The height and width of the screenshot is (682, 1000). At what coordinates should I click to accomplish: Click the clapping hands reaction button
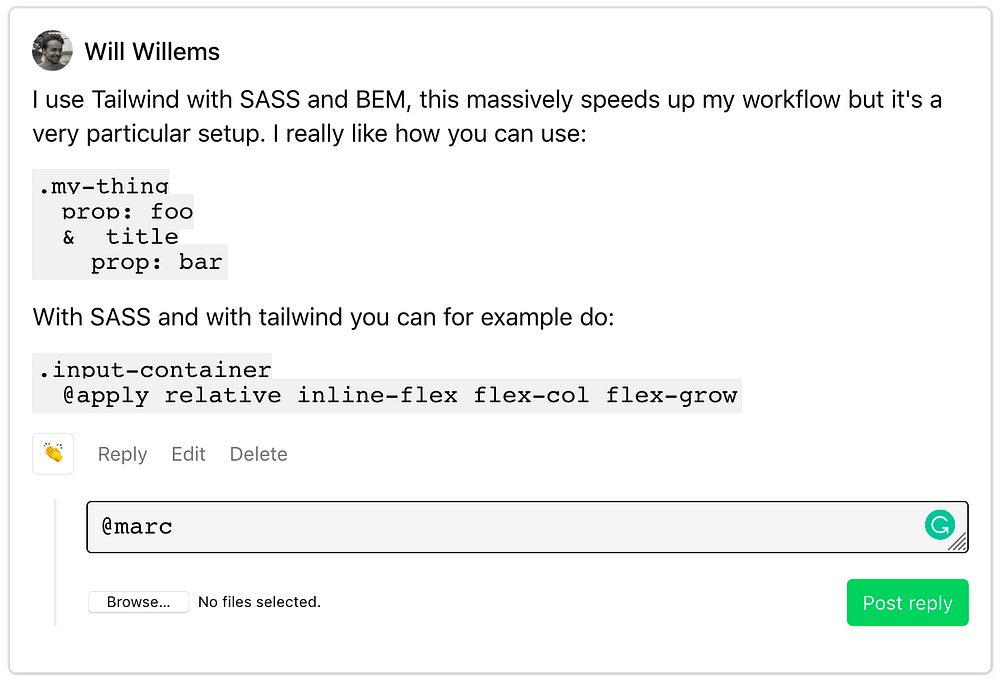pyautogui.click(x=52, y=453)
